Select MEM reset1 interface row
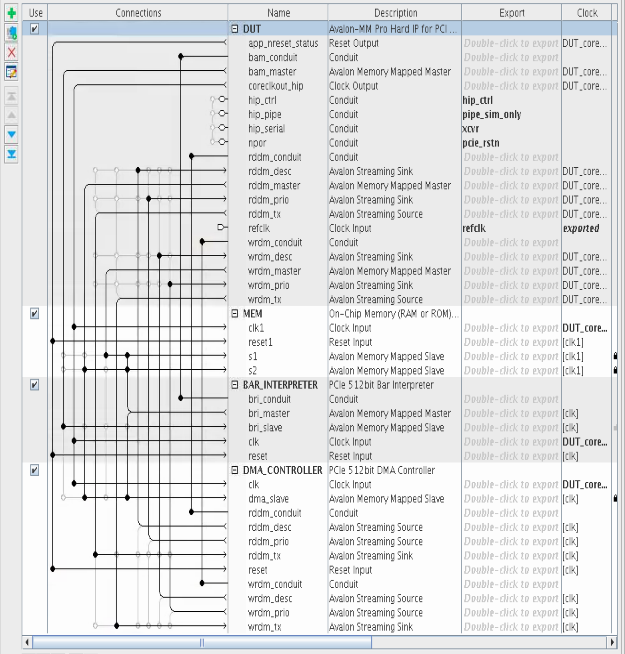This screenshot has height=654, width=625. pos(260,342)
